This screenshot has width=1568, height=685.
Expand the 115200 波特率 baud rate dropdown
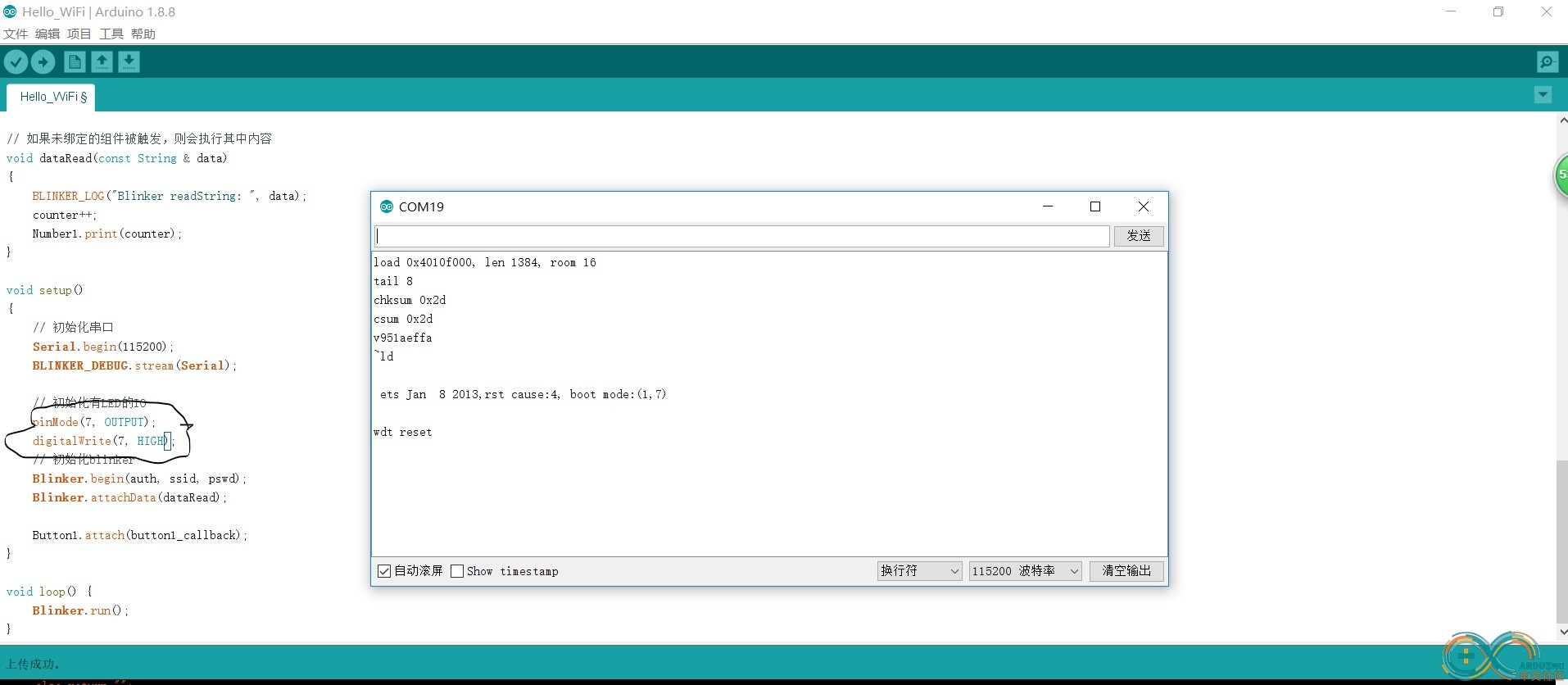(x=1026, y=571)
